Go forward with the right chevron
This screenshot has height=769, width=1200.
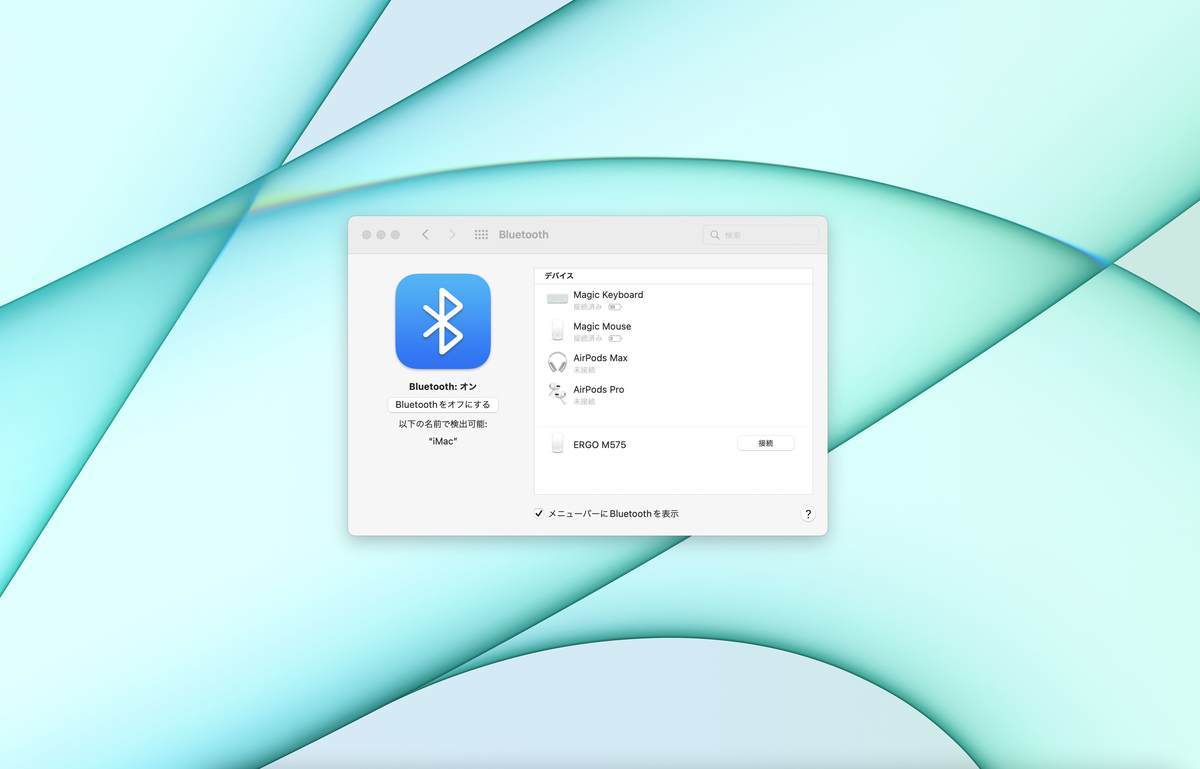(452, 234)
